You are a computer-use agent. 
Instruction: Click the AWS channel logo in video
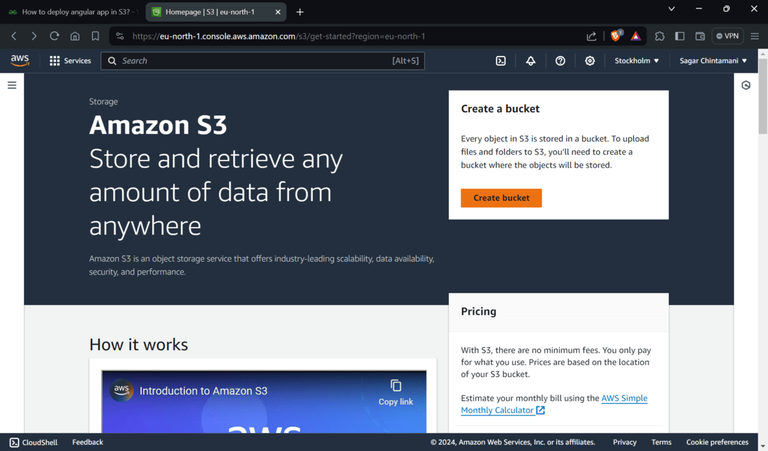[121, 390]
